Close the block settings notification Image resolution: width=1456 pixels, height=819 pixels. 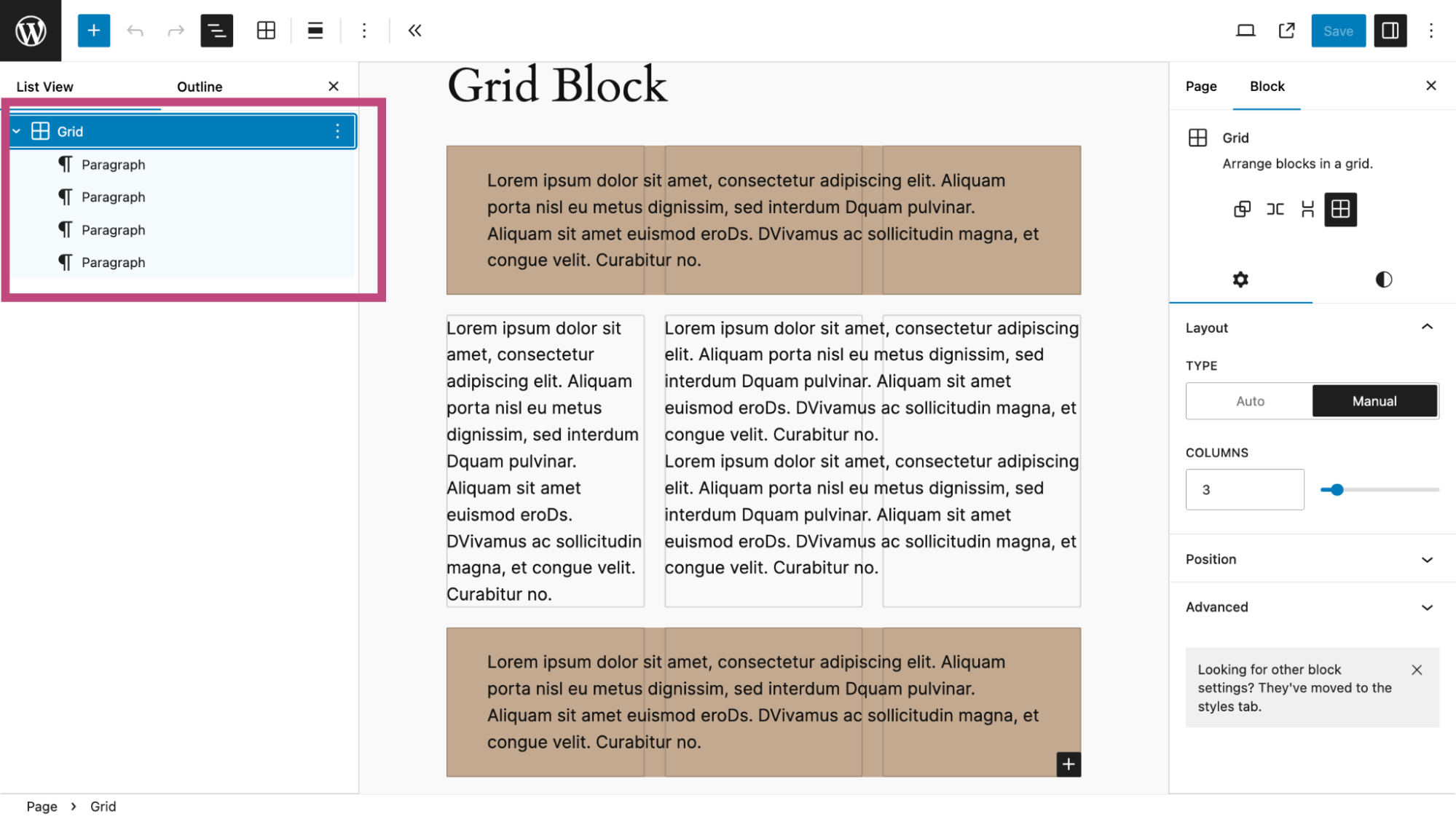tap(1419, 669)
